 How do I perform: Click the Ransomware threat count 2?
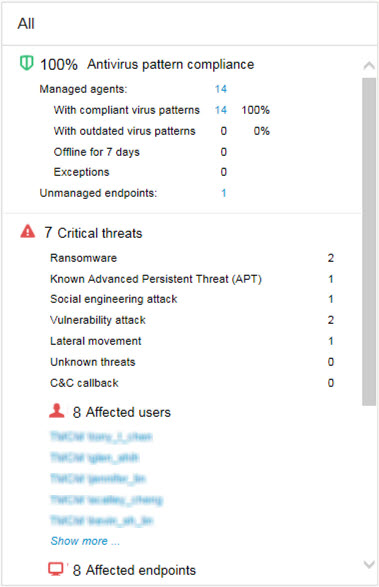(331, 258)
